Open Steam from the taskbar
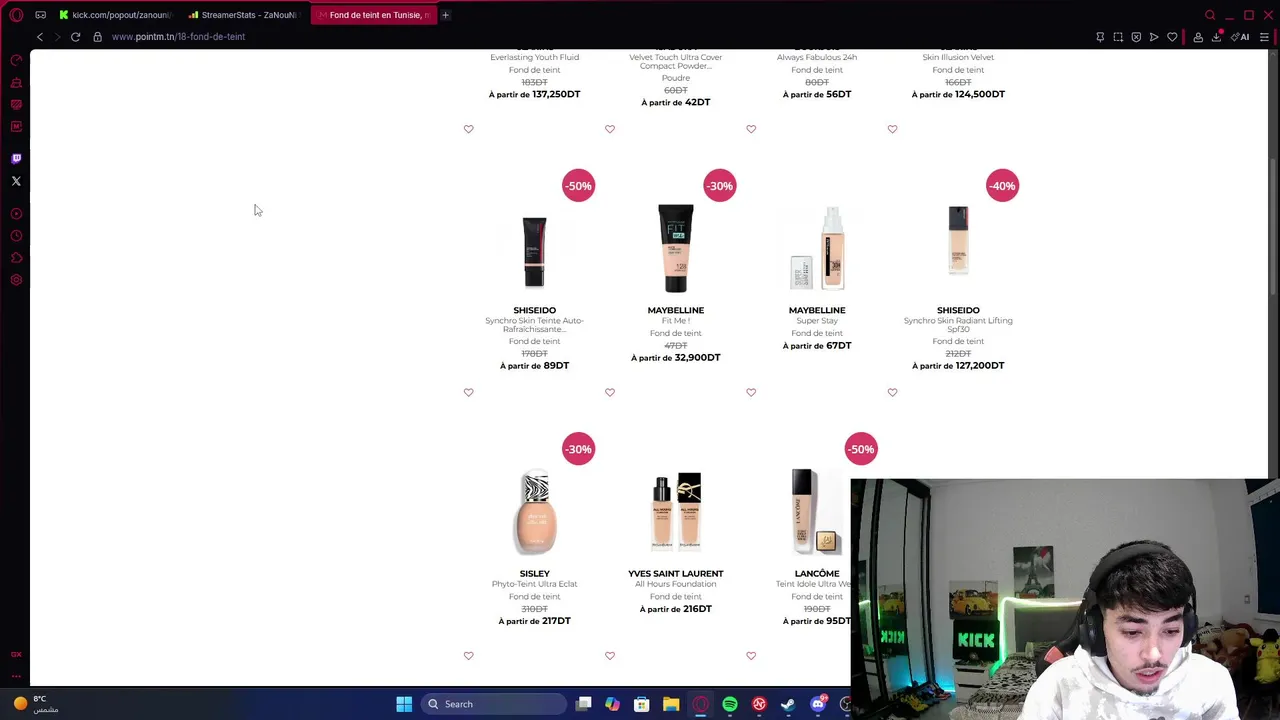This screenshot has width=1280, height=720. 788,704
